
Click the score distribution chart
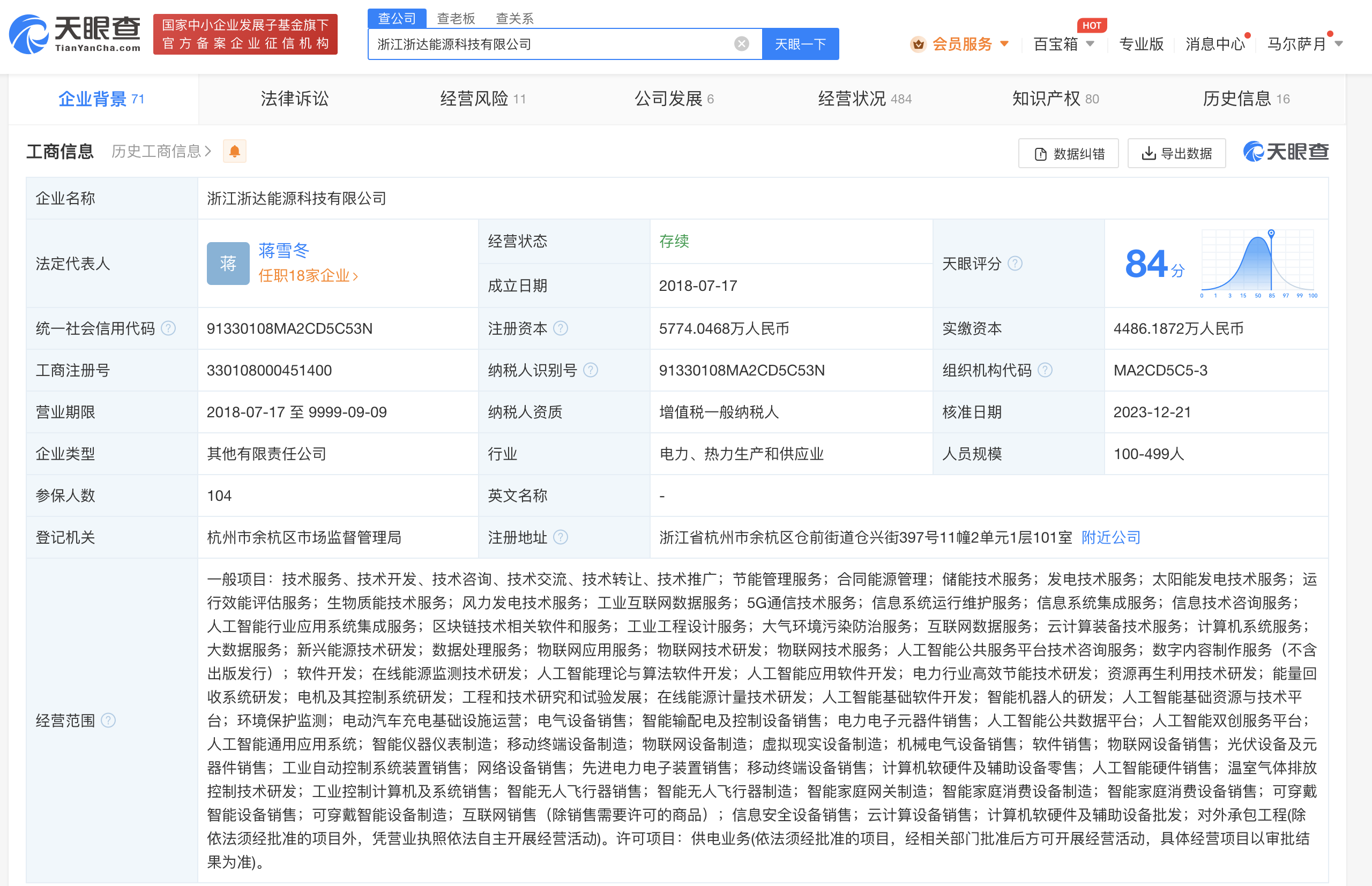[x=1258, y=264]
